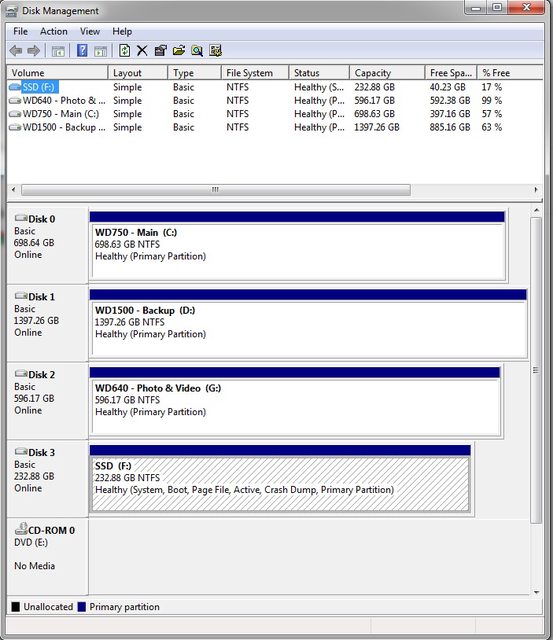Click the Open folder toolbar icon
This screenshot has height=640, width=553.
click(179, 51)
